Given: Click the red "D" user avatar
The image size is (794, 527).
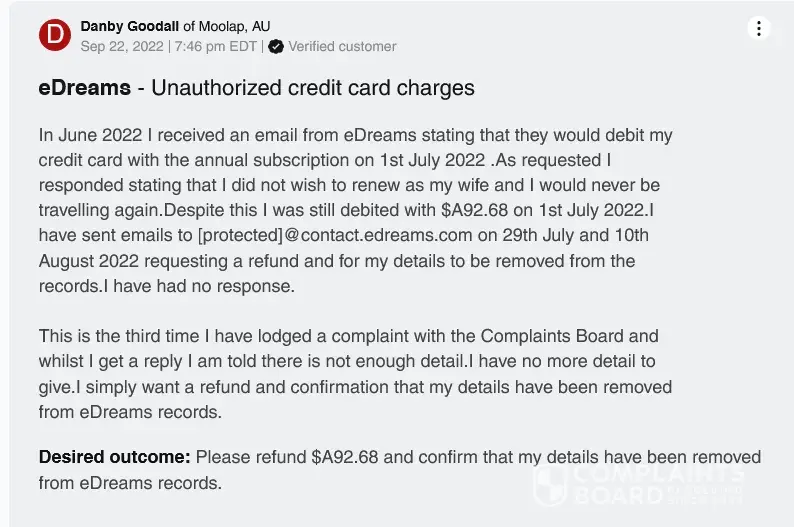Looking at the screenshot, I should [x=54, y=35].
